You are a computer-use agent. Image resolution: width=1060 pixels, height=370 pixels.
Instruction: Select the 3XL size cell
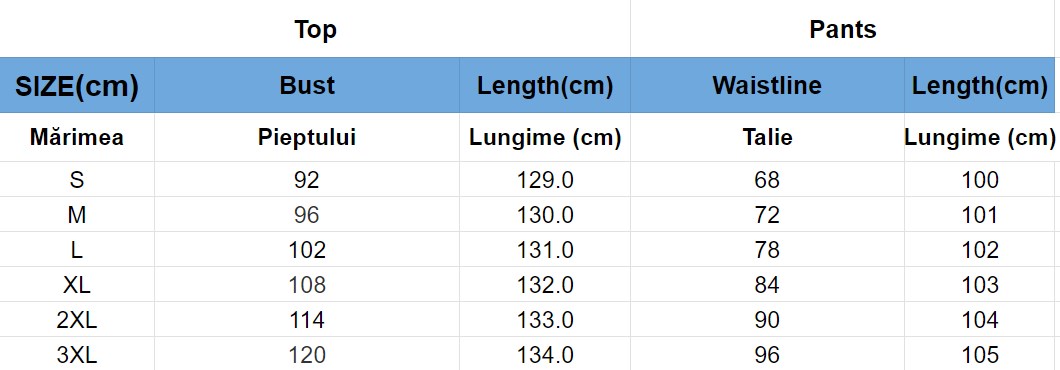(77, 354)
